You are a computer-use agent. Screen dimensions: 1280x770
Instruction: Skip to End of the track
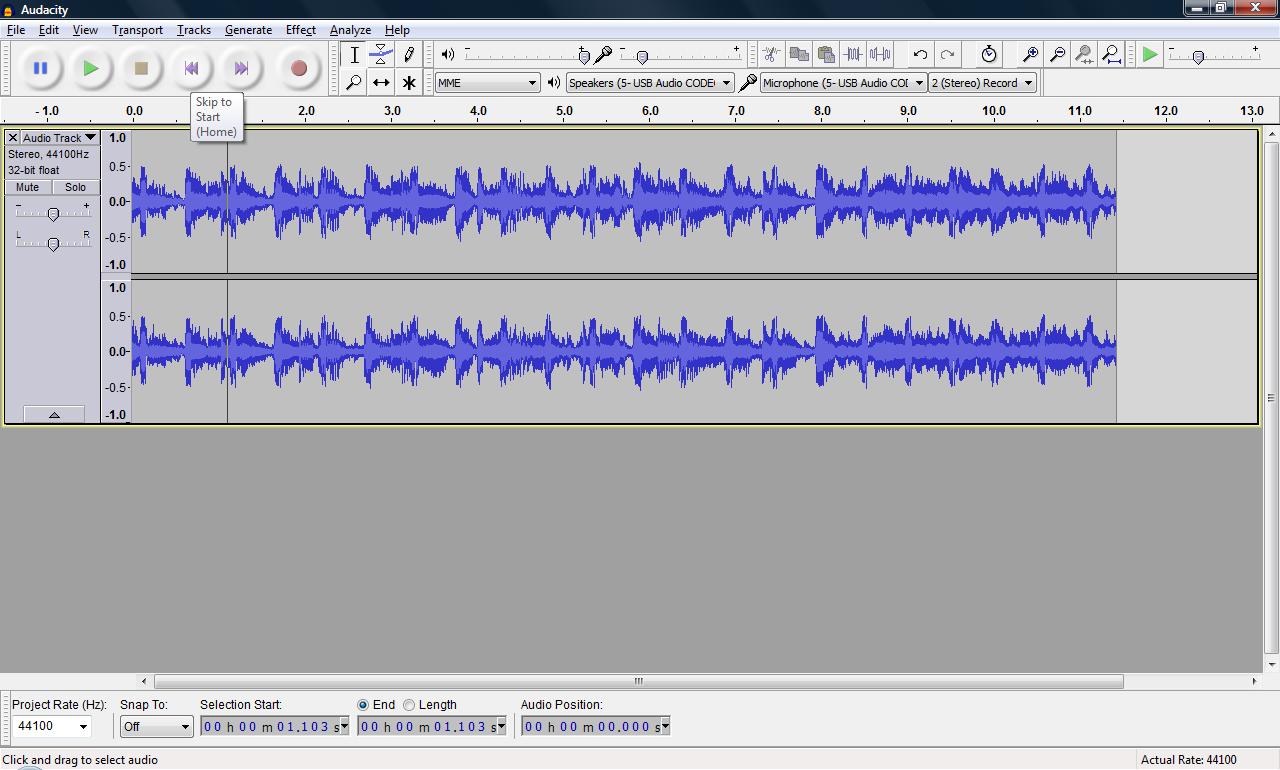click(x=241, y=68)
